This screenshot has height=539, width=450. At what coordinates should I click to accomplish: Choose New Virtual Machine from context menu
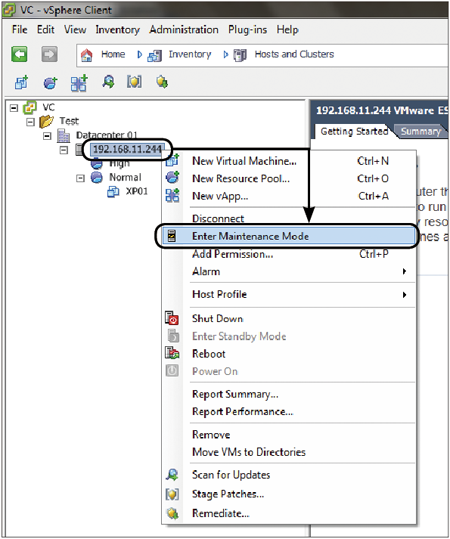click(x=289, y=161)
